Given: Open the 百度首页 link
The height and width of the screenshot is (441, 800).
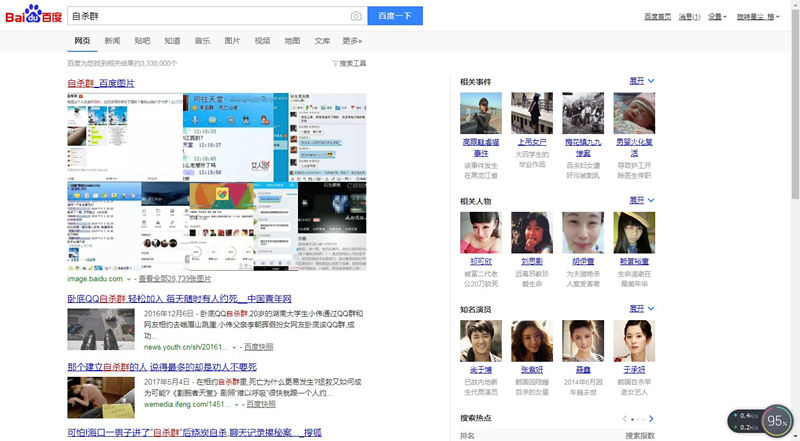Looking at the screenshot, I should click(x=657, y=17).
